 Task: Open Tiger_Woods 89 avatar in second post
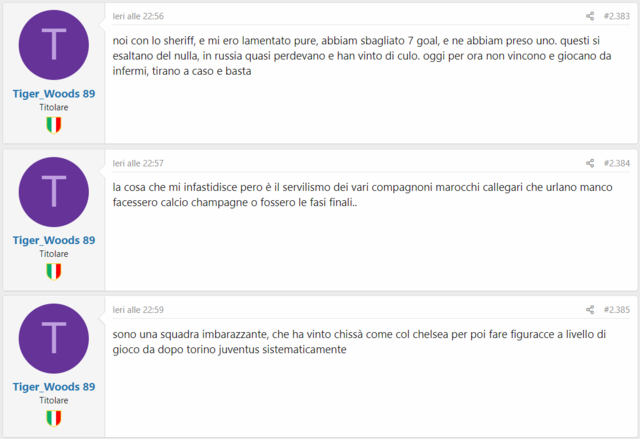coord(54,192)
